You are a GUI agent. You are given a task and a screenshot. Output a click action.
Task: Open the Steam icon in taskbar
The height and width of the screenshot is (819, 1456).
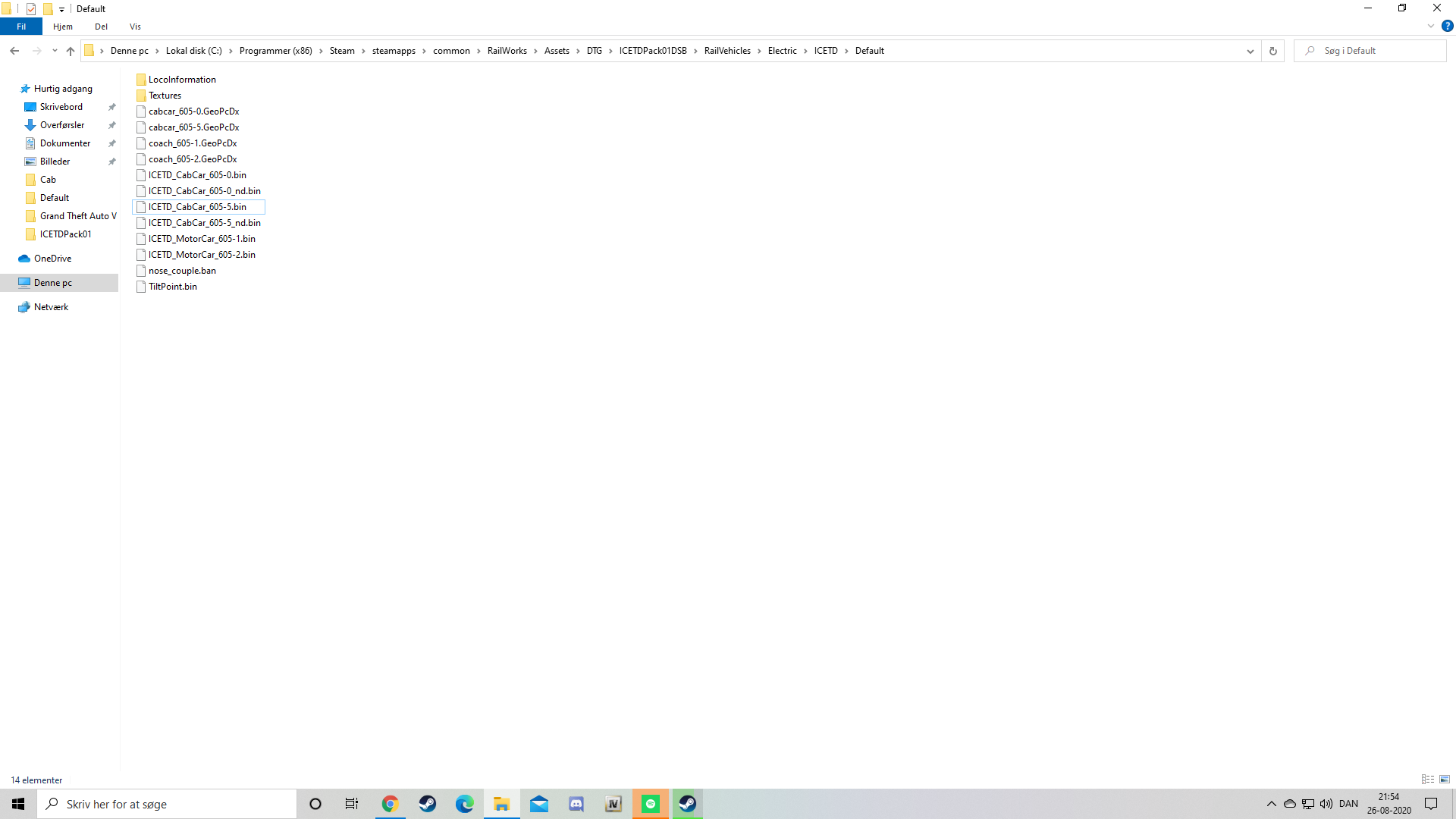(x=428, y=804)
